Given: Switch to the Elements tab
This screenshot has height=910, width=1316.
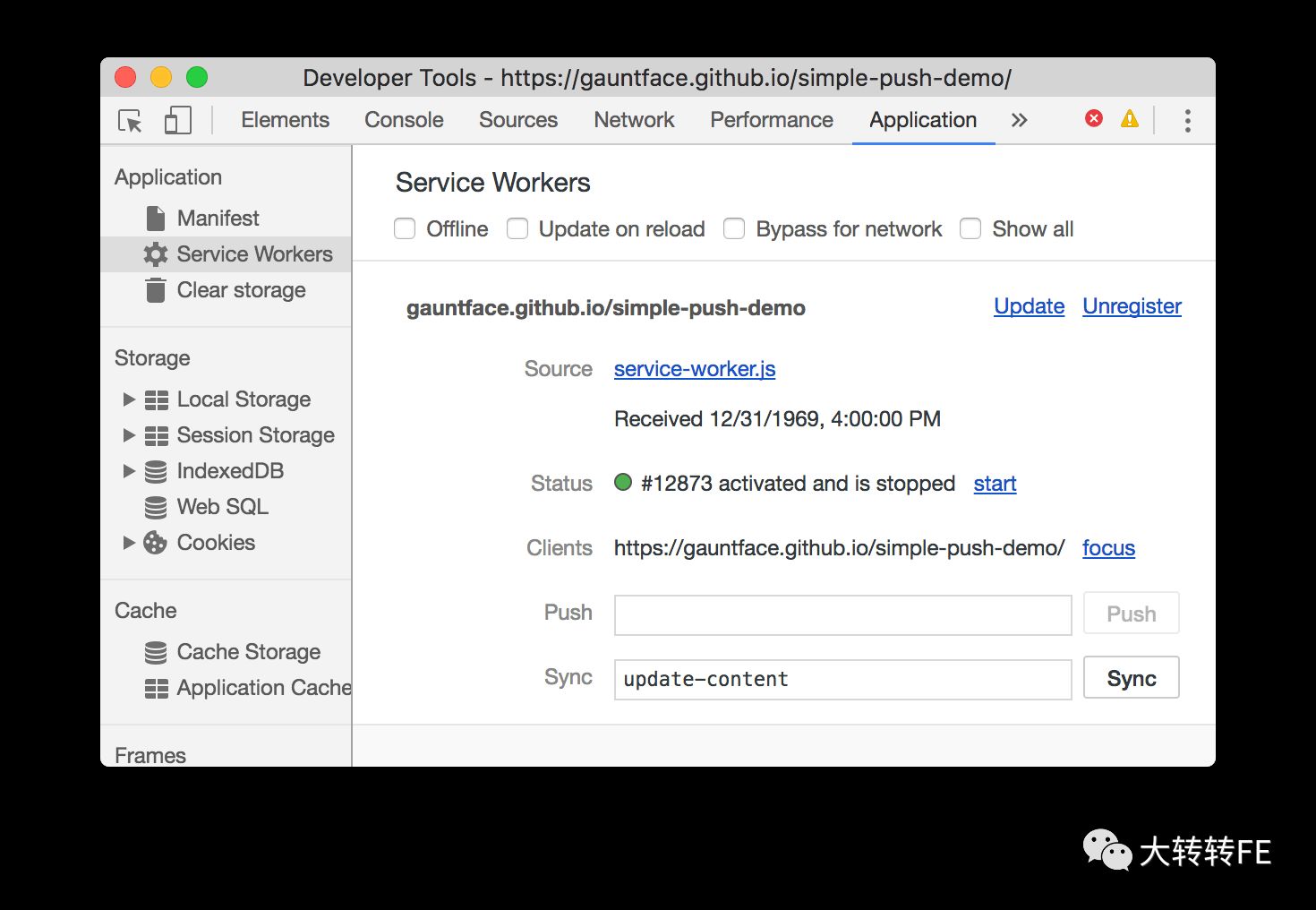Looking at the screenshot, I should tap(285, 120).
